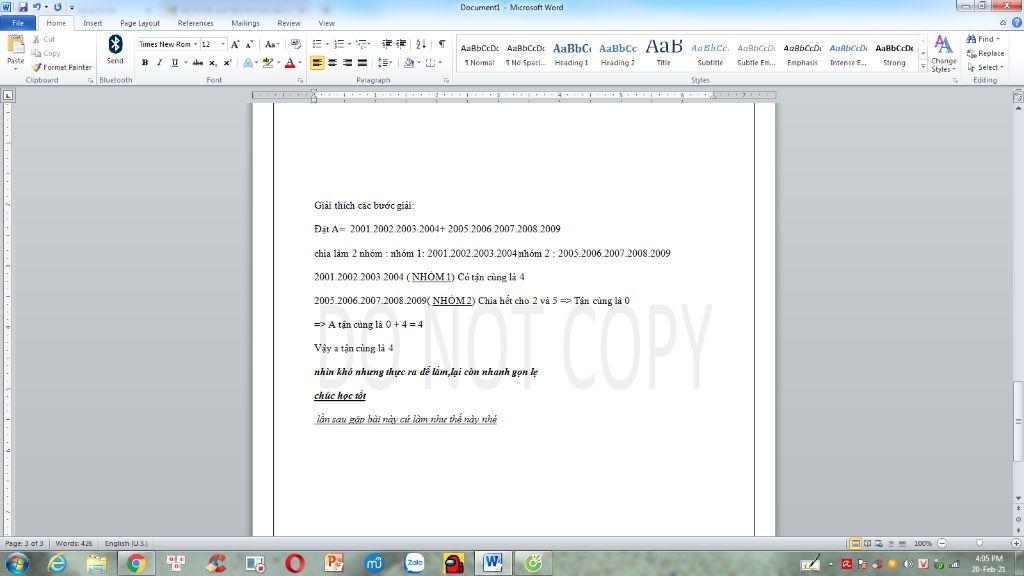Viewport: 1024px width, 576px height.
Task: Click Replace in Editing group
Action: [985, 54]
